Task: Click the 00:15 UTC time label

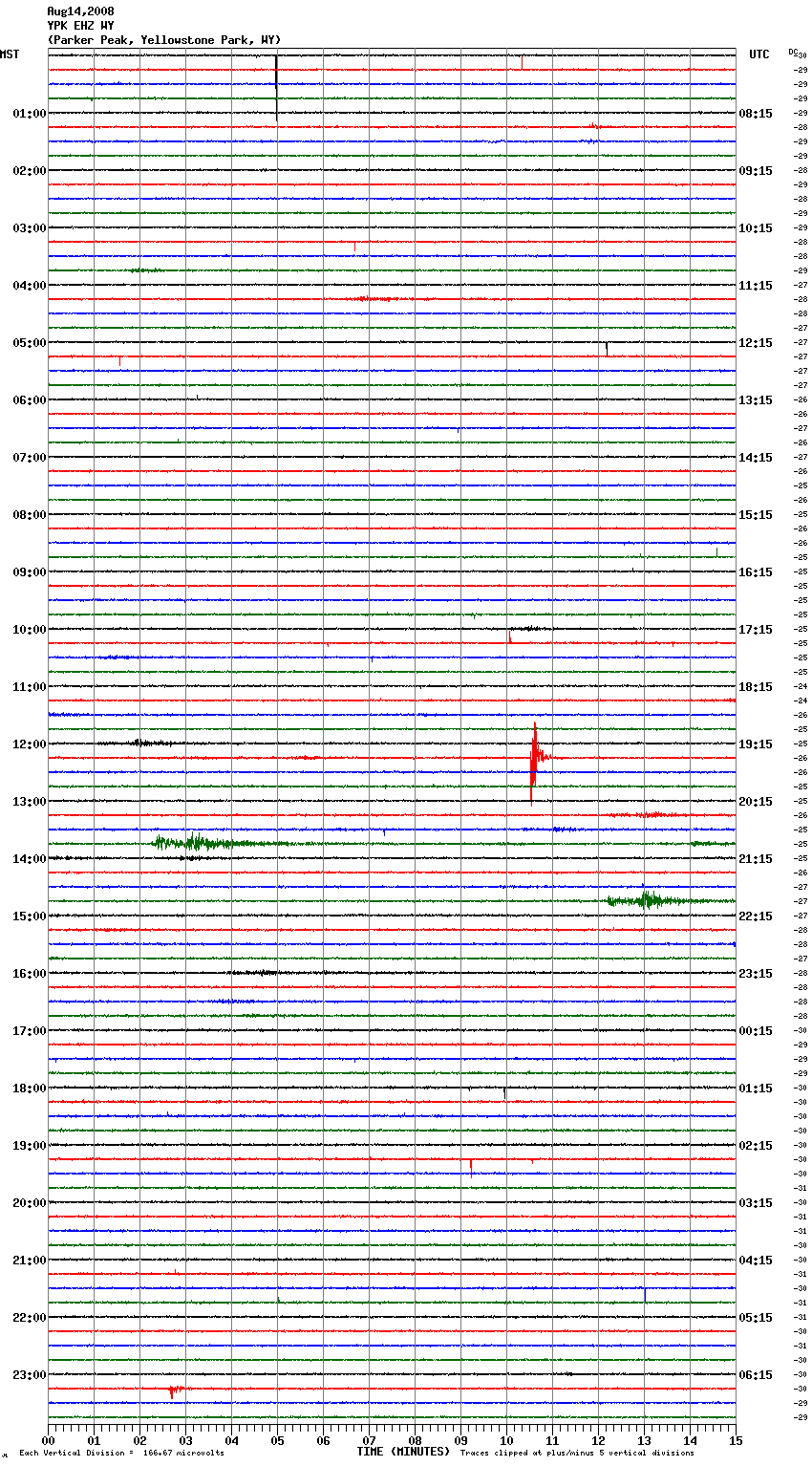Action: [x=756, y=1031]
